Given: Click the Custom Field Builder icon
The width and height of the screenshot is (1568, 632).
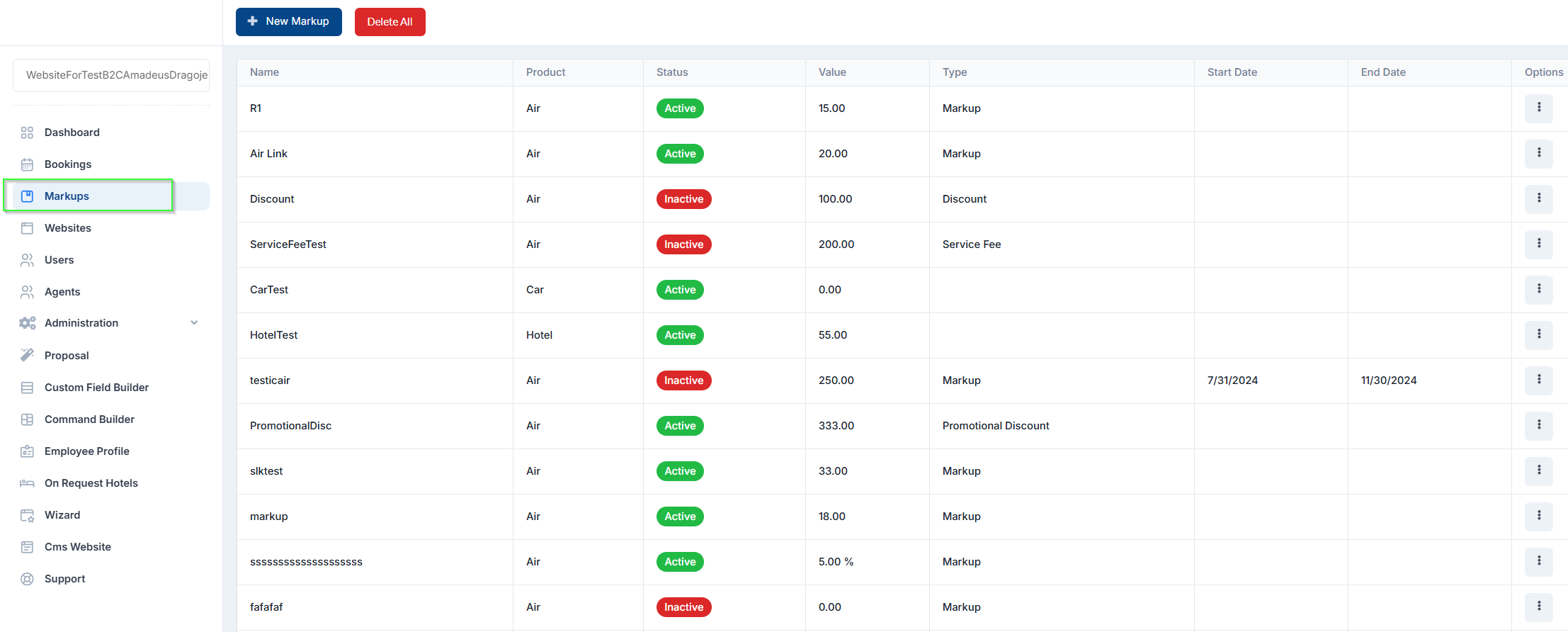Looking at the screenshot, I should pos(27,388).
